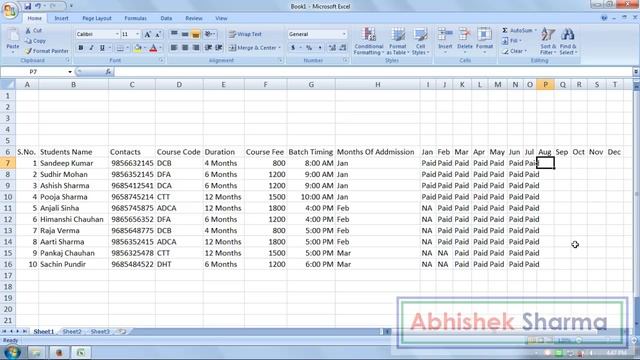Switch to the Data tab
The image size is (640, 360).
coord(166,18)
